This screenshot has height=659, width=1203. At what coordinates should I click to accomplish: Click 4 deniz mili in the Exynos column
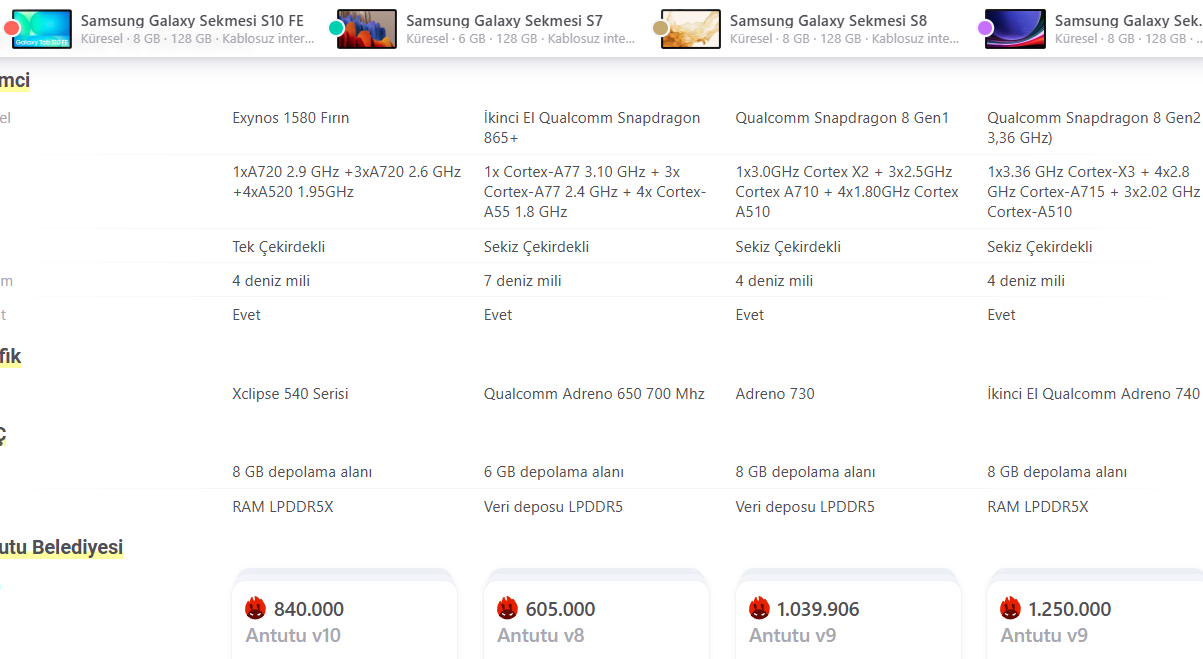click(271, 281)
